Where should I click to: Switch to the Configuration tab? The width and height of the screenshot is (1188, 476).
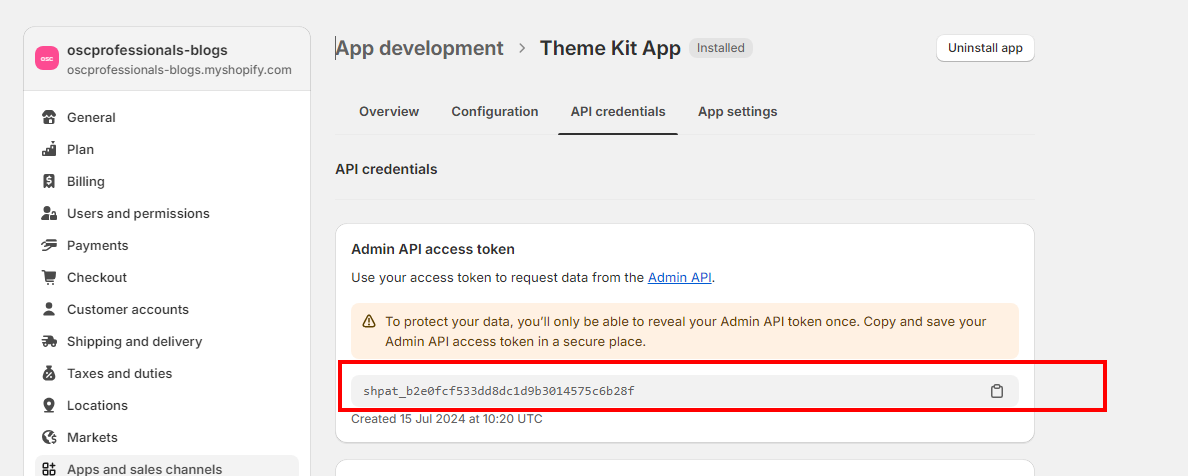tap(495, 112)
